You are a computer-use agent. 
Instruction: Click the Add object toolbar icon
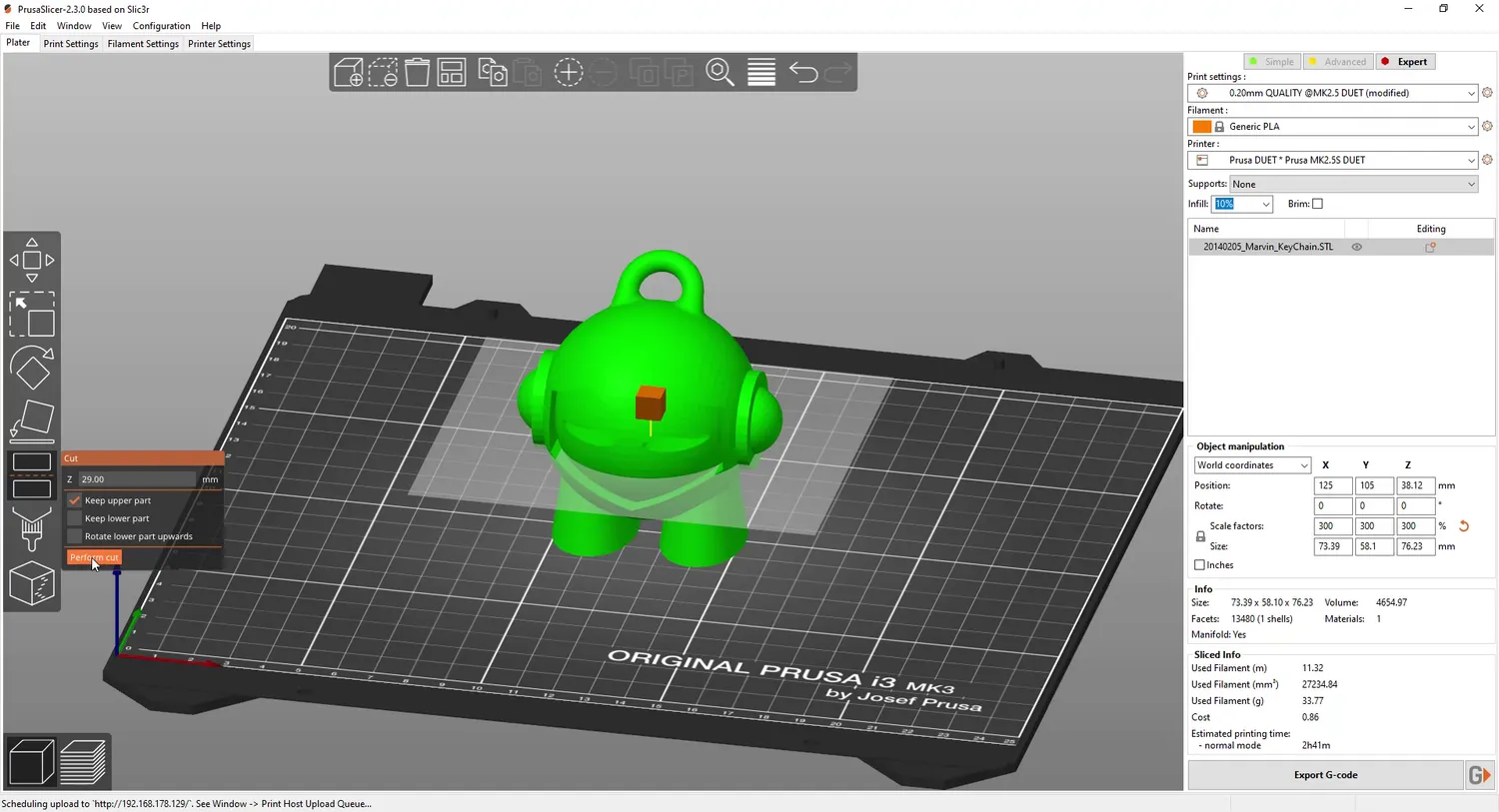click(349, 73)
